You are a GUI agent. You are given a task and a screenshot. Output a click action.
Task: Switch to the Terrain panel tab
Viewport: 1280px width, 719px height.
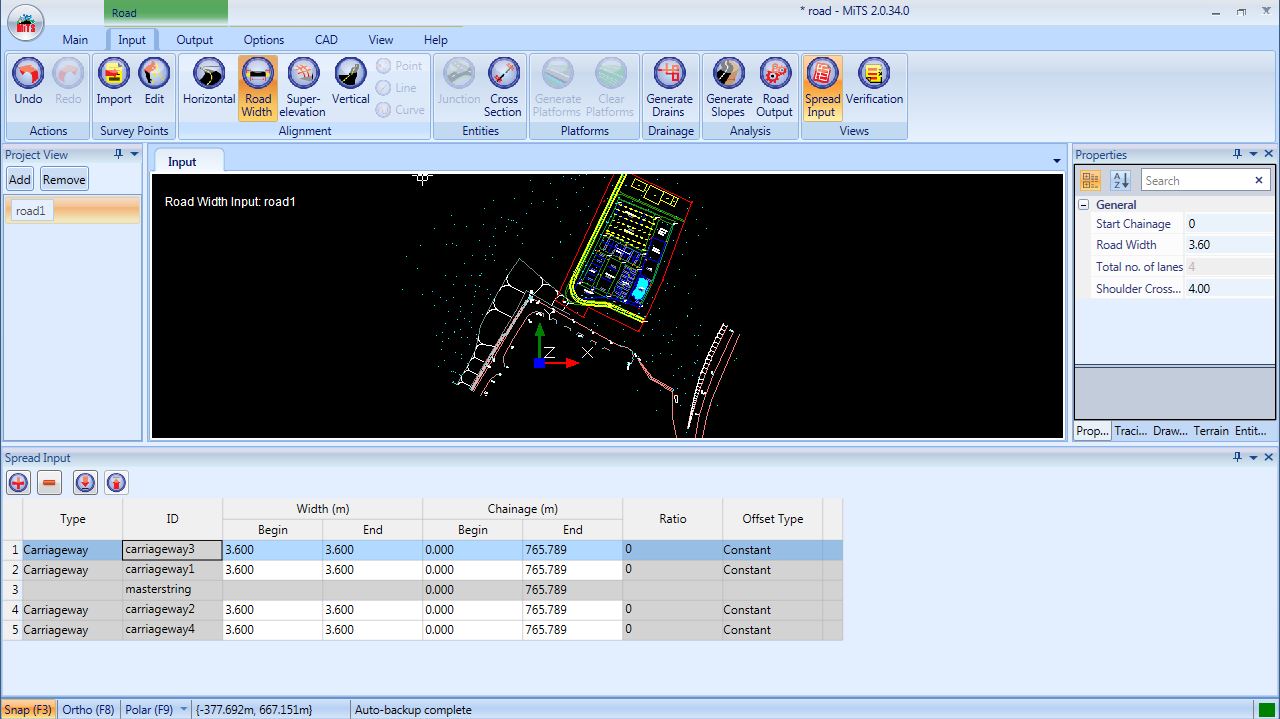1211,431
